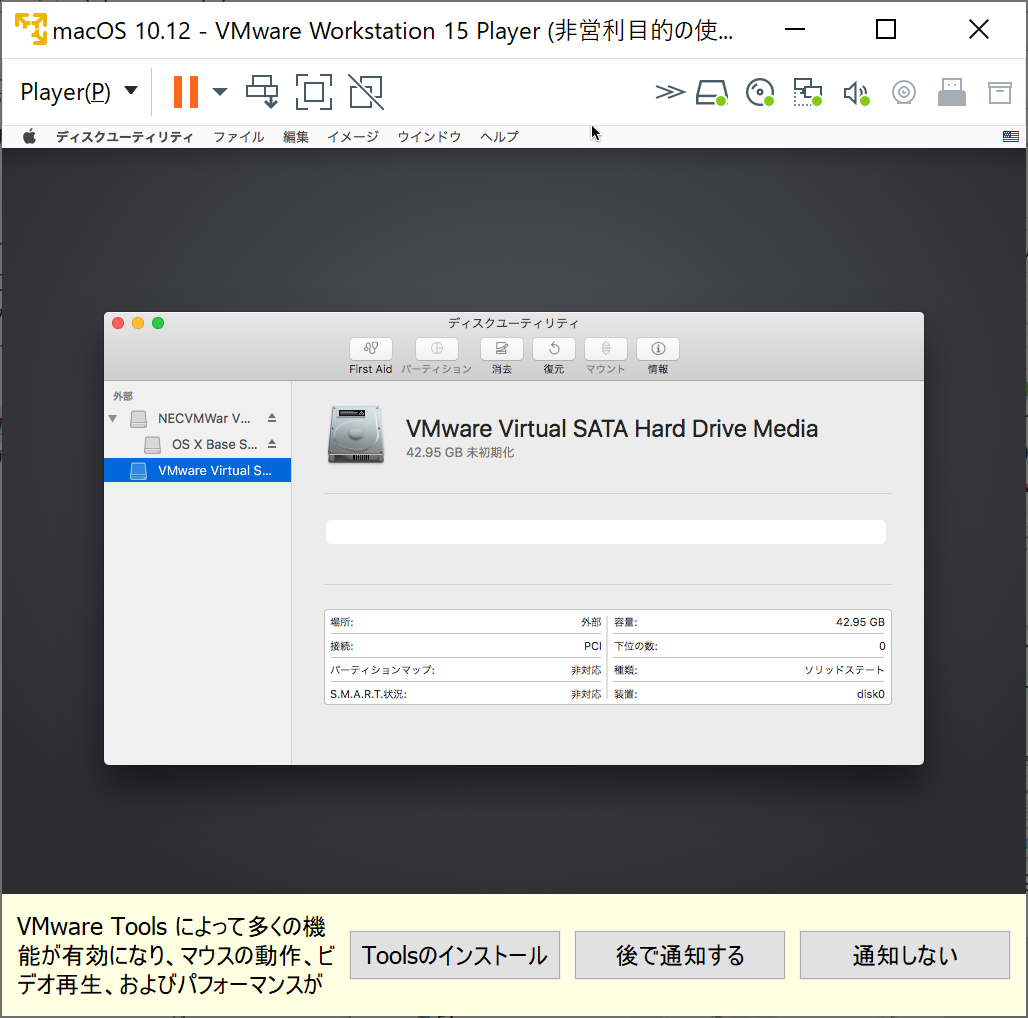Viewport: 1028px width, 1018px height.
Task: Open the ヘルプ menu
Action: pos(499,137)
